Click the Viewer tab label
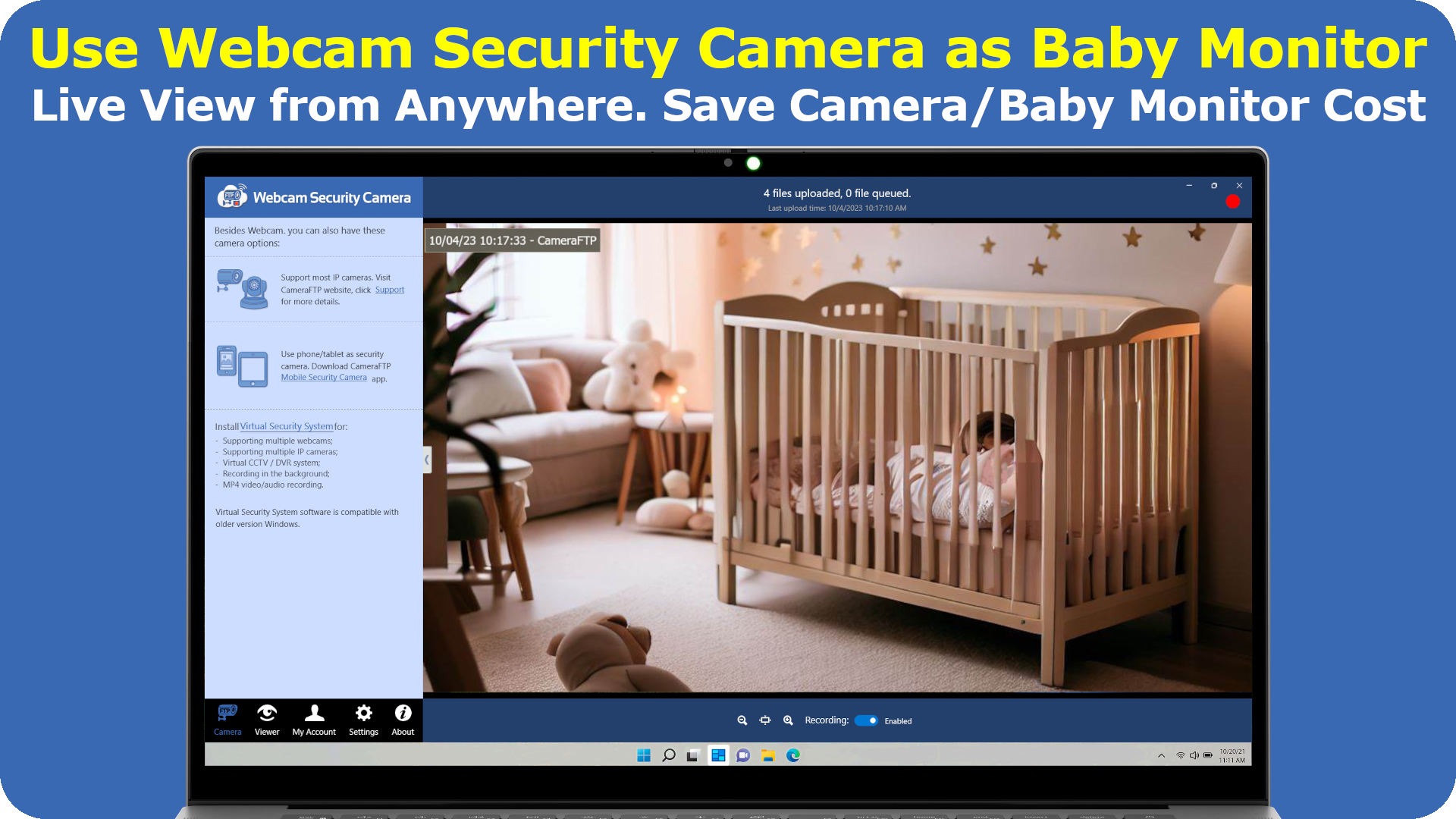 pyautogui.click(x=266, y=732)
